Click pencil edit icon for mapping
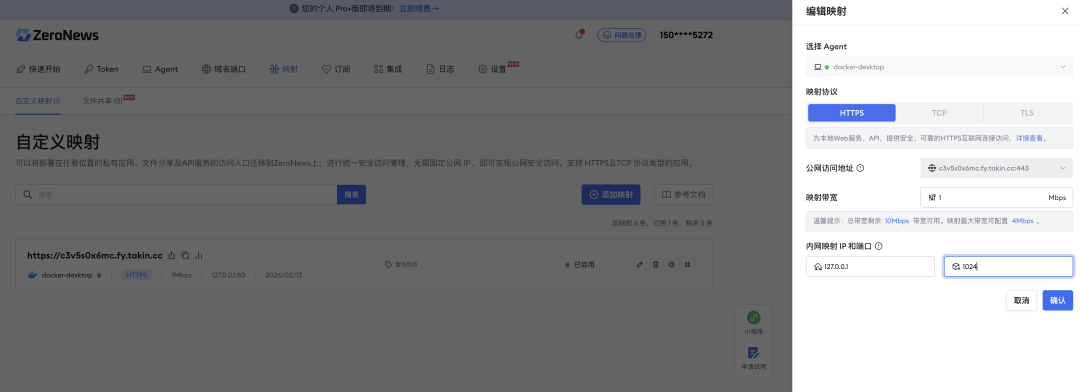 coord(640,264)
